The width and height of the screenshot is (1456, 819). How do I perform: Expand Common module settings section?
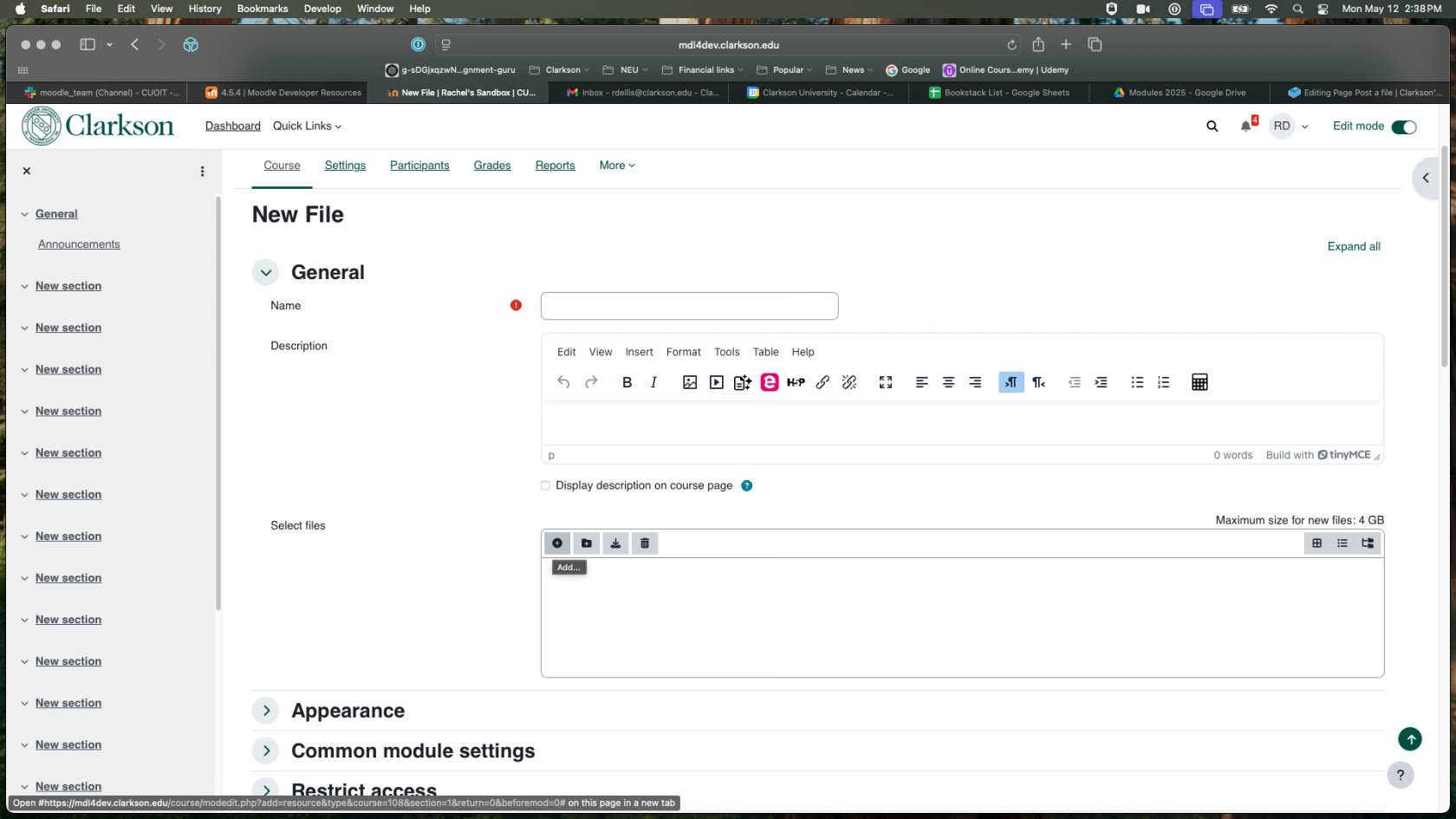(266, 751)
